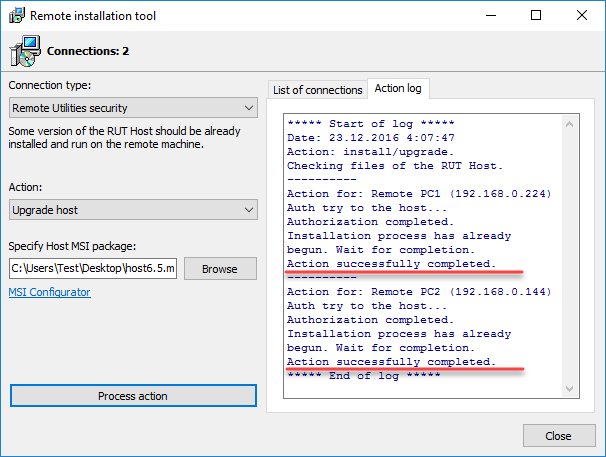
Task: Maximize the Remote installation tool window
Action: tap(536, 16)
